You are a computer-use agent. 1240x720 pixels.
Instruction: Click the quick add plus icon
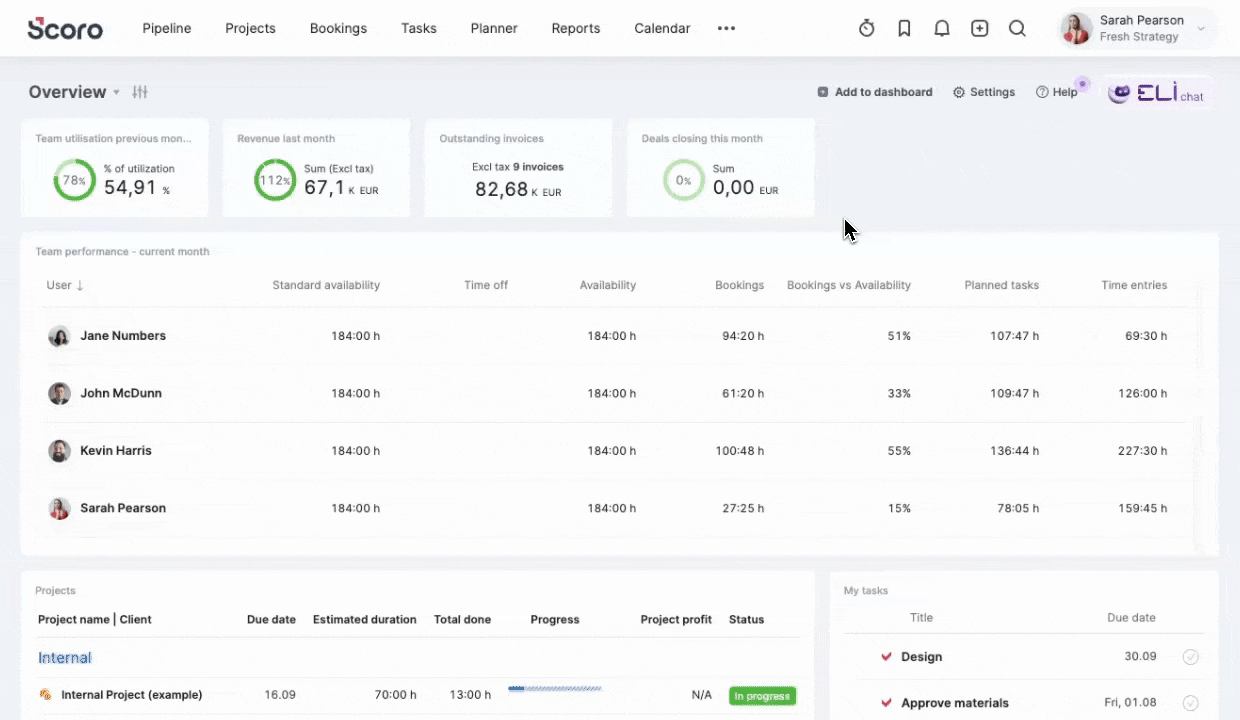coord(980,28)
